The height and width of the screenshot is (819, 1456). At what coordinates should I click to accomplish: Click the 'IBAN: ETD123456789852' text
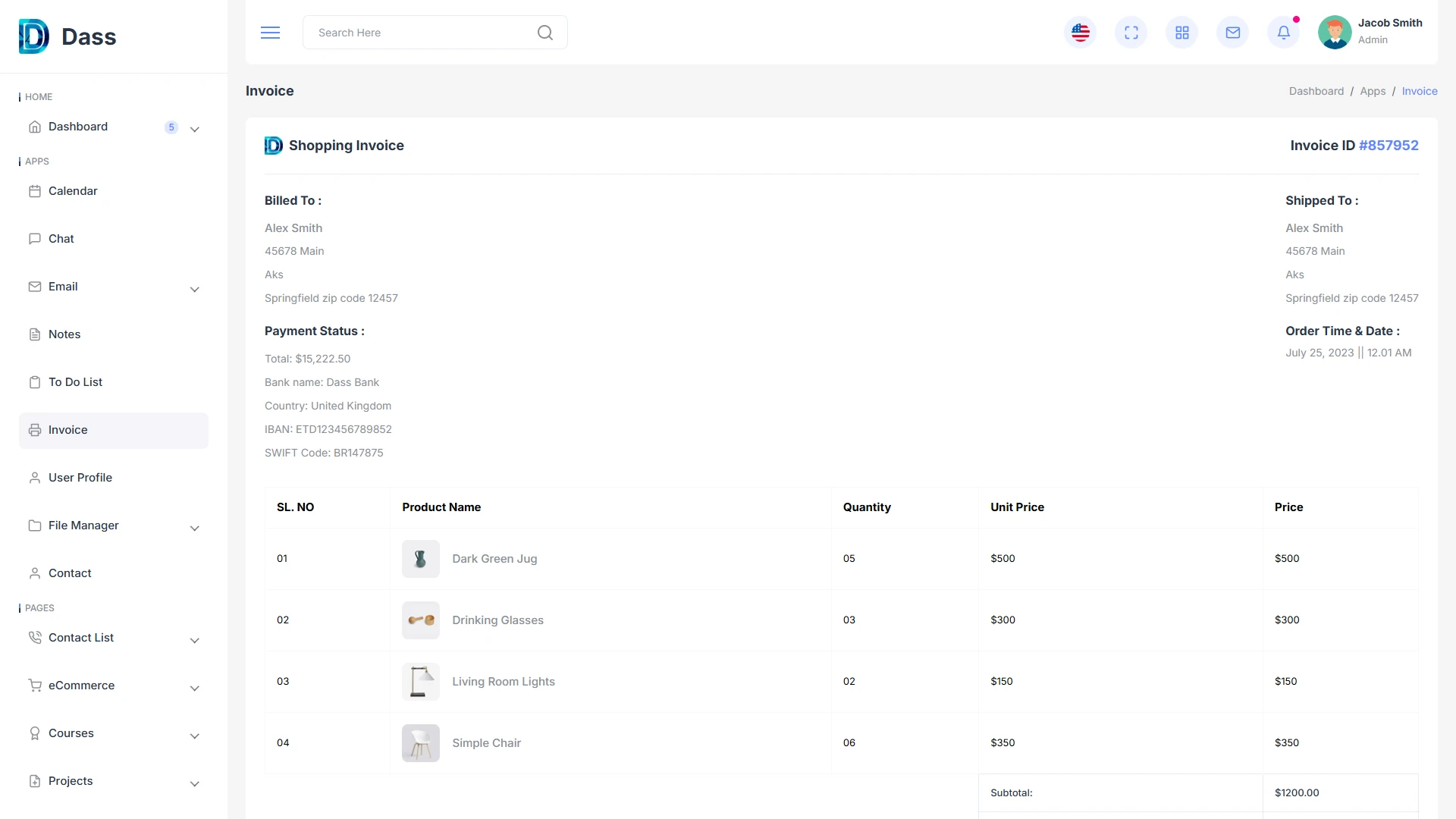(328, 429)
